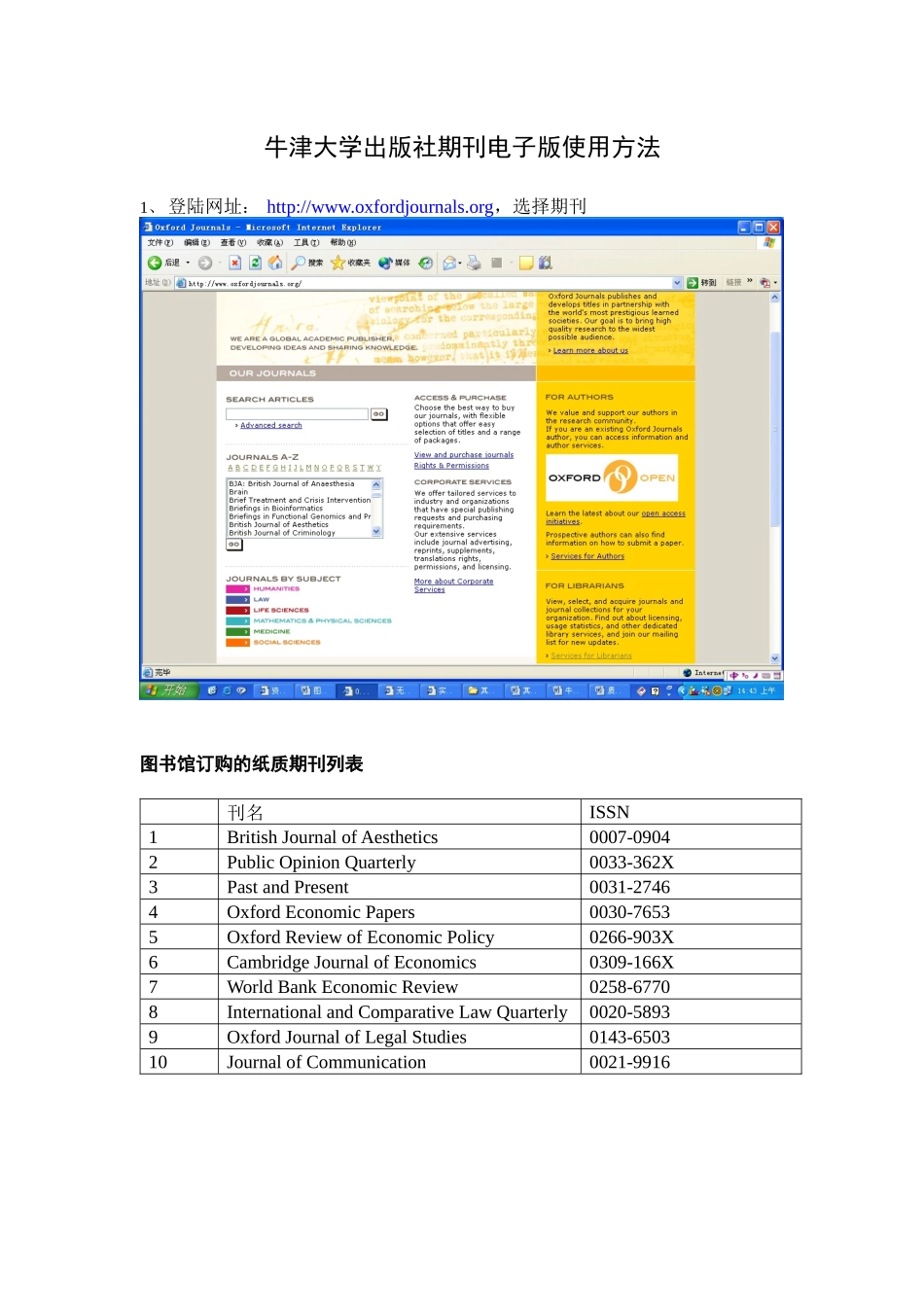924x1307 pixels.
Task: Click the browser page vertical scrollbar
Action: click(x=775, y=477)
